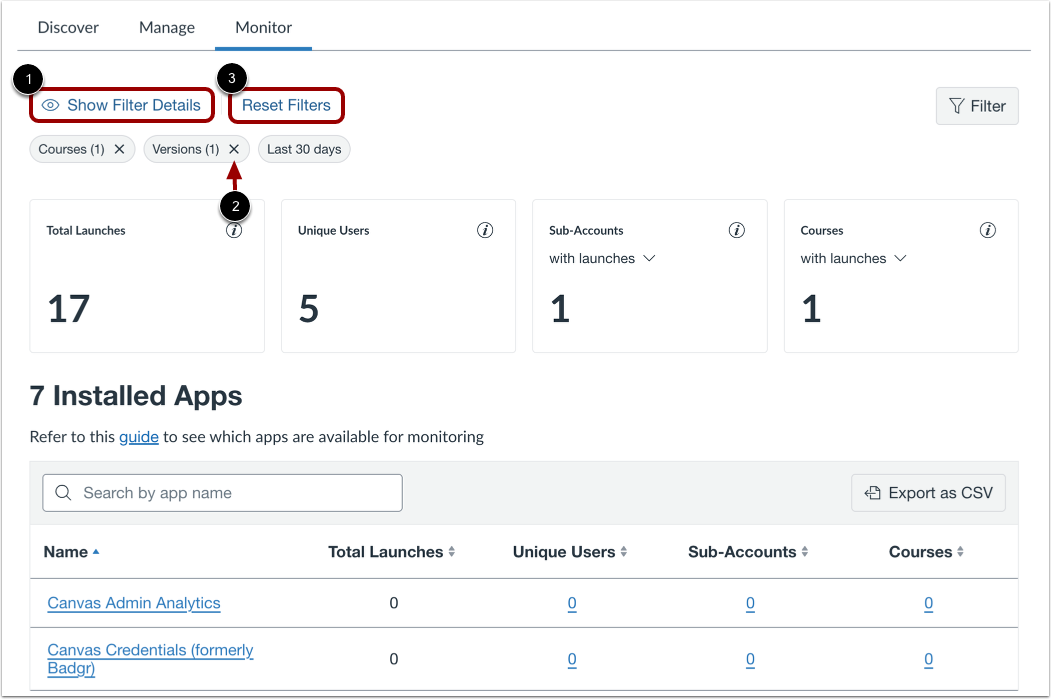The height and width of the screenshot is (699, 1051).
Task: Open info icon for Total Launches
Action: (x=234, y=231)
